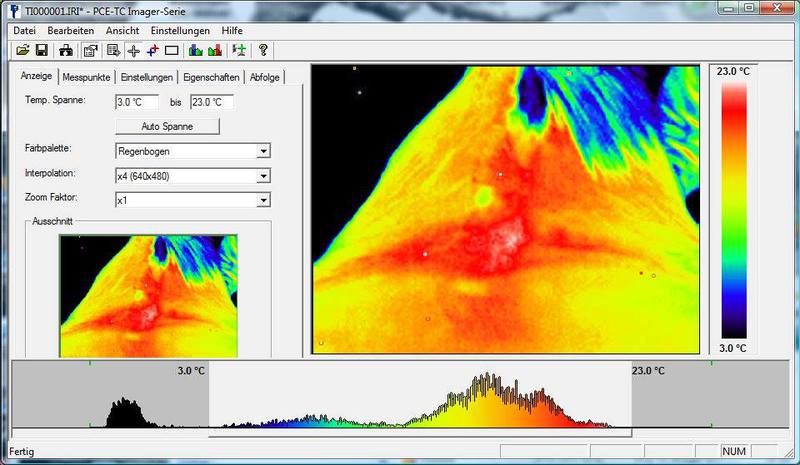Select the rectangle area tool icon

coord(171,50)
